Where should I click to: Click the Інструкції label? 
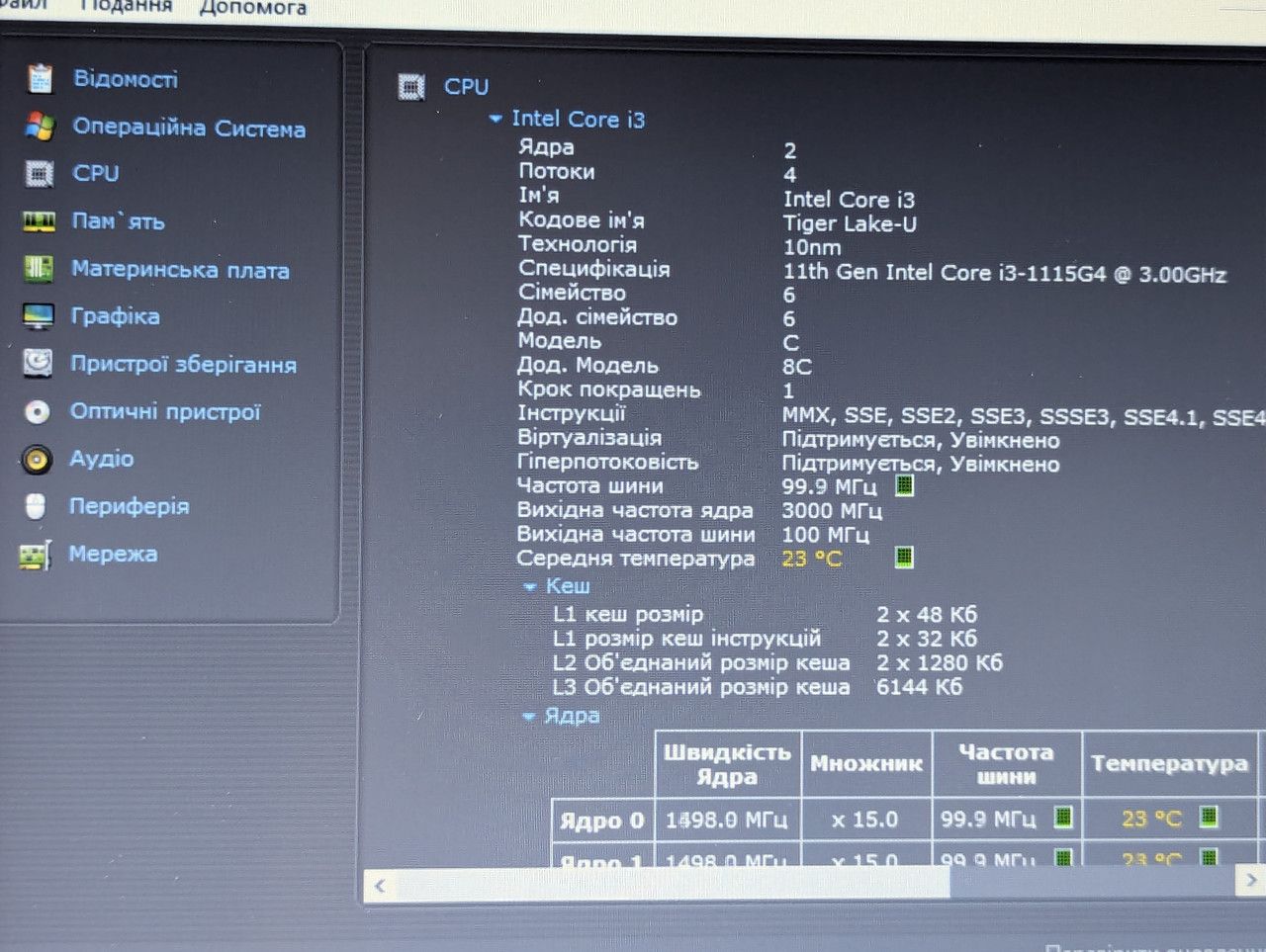pos(572,413)
